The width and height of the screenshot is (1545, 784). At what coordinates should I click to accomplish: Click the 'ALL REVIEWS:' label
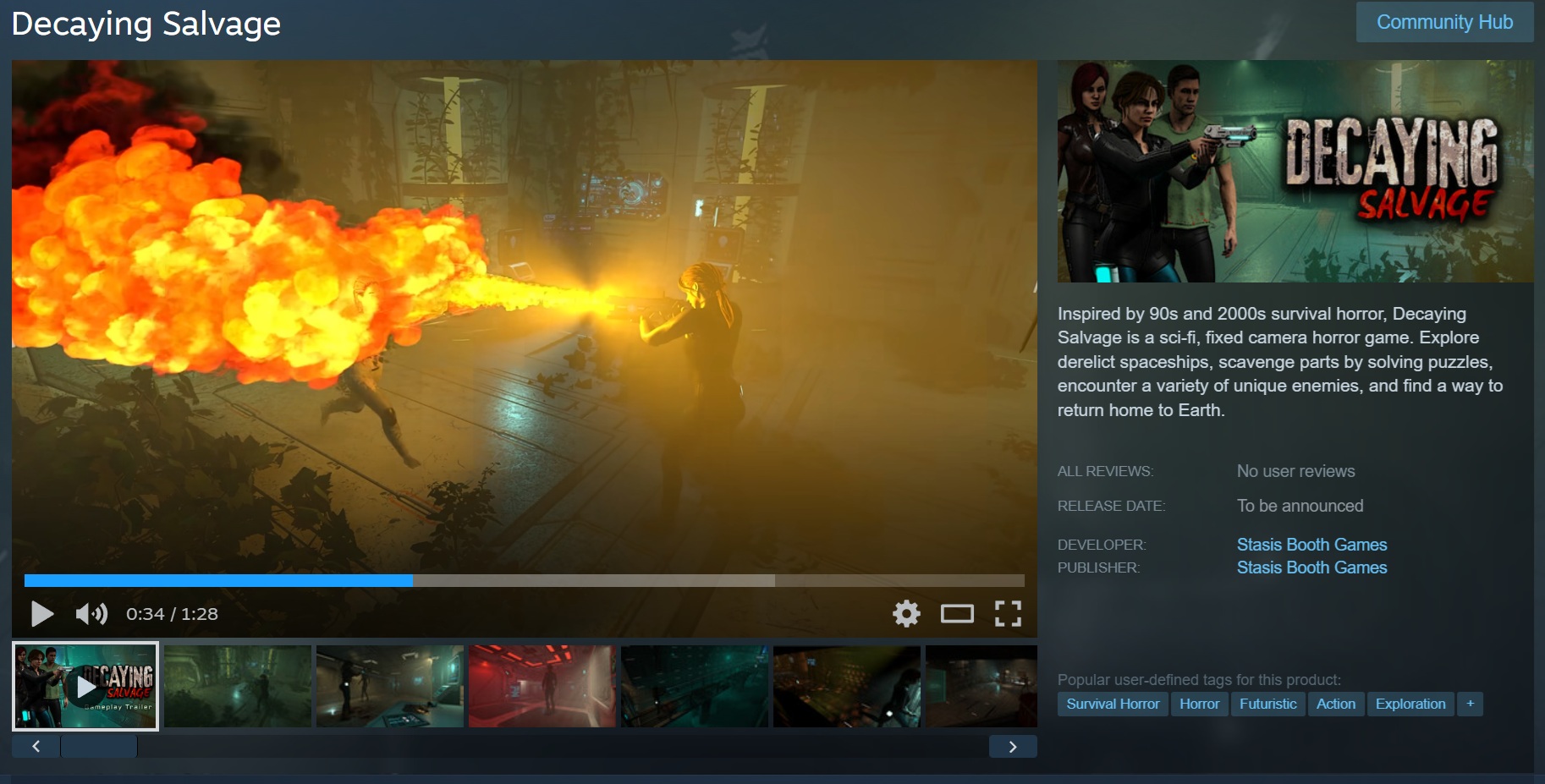pos(1105,471)
